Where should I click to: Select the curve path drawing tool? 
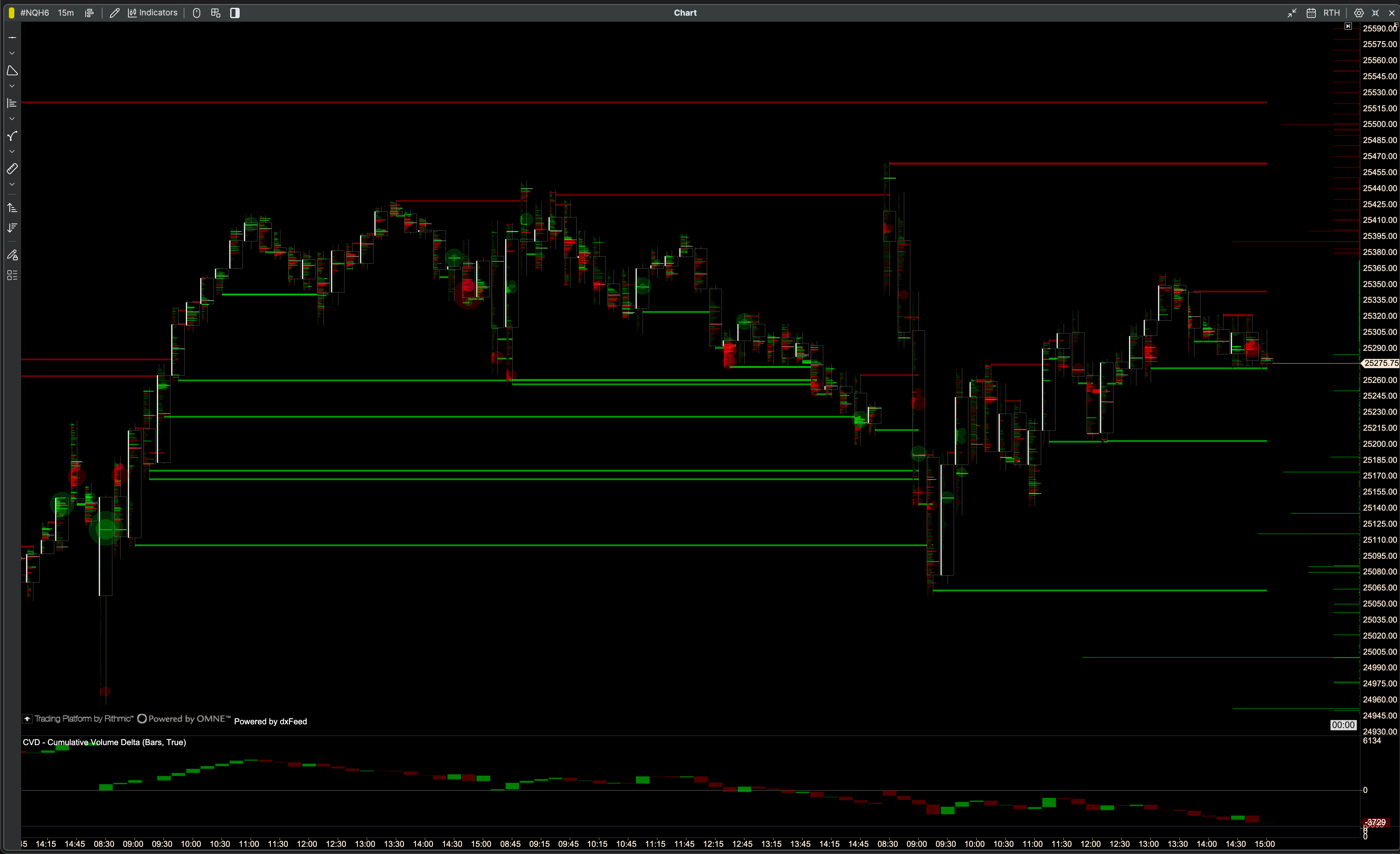(x=12, y=136)
